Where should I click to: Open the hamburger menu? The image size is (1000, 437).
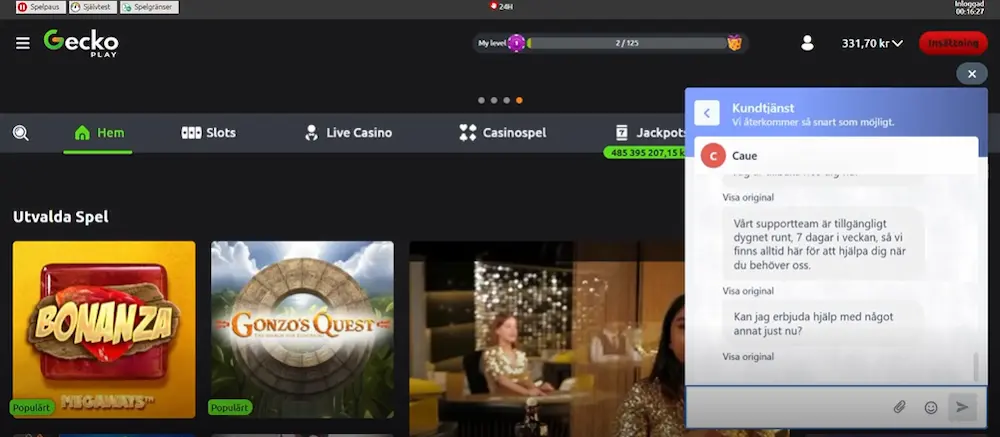pos(23,43)
